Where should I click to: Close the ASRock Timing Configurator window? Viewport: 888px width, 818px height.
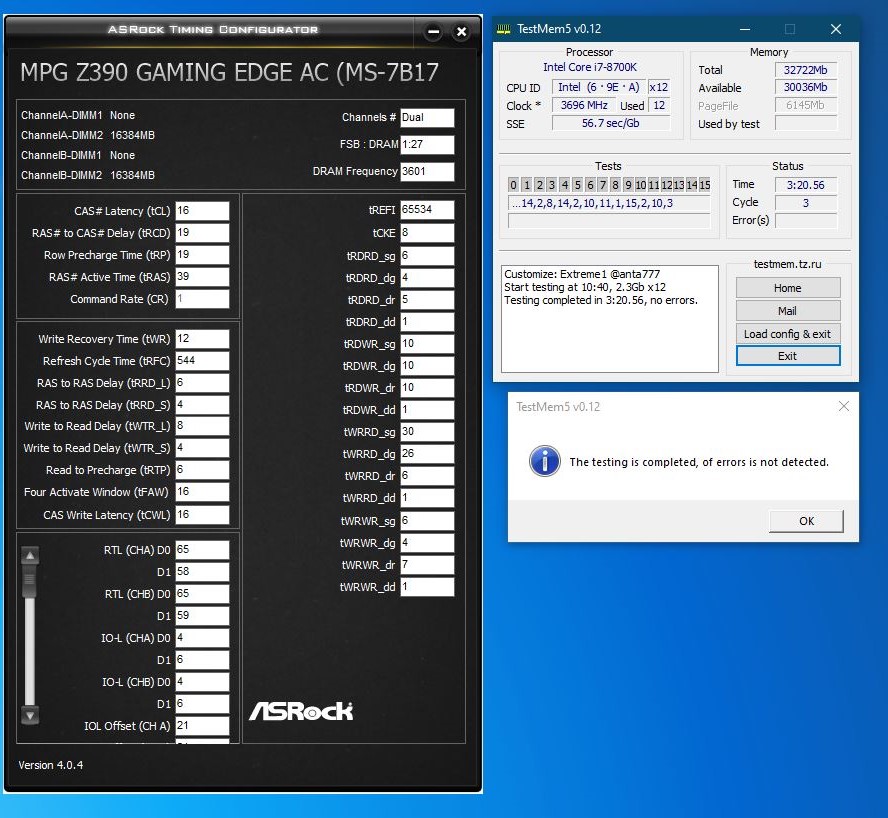(x=462, y=32)
